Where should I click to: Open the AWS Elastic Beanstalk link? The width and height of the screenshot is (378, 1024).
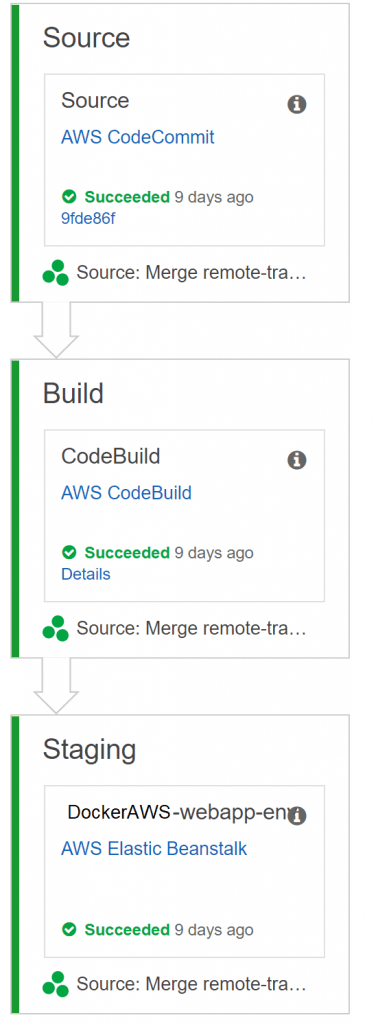pyautogui.click(x=154, y=848)
